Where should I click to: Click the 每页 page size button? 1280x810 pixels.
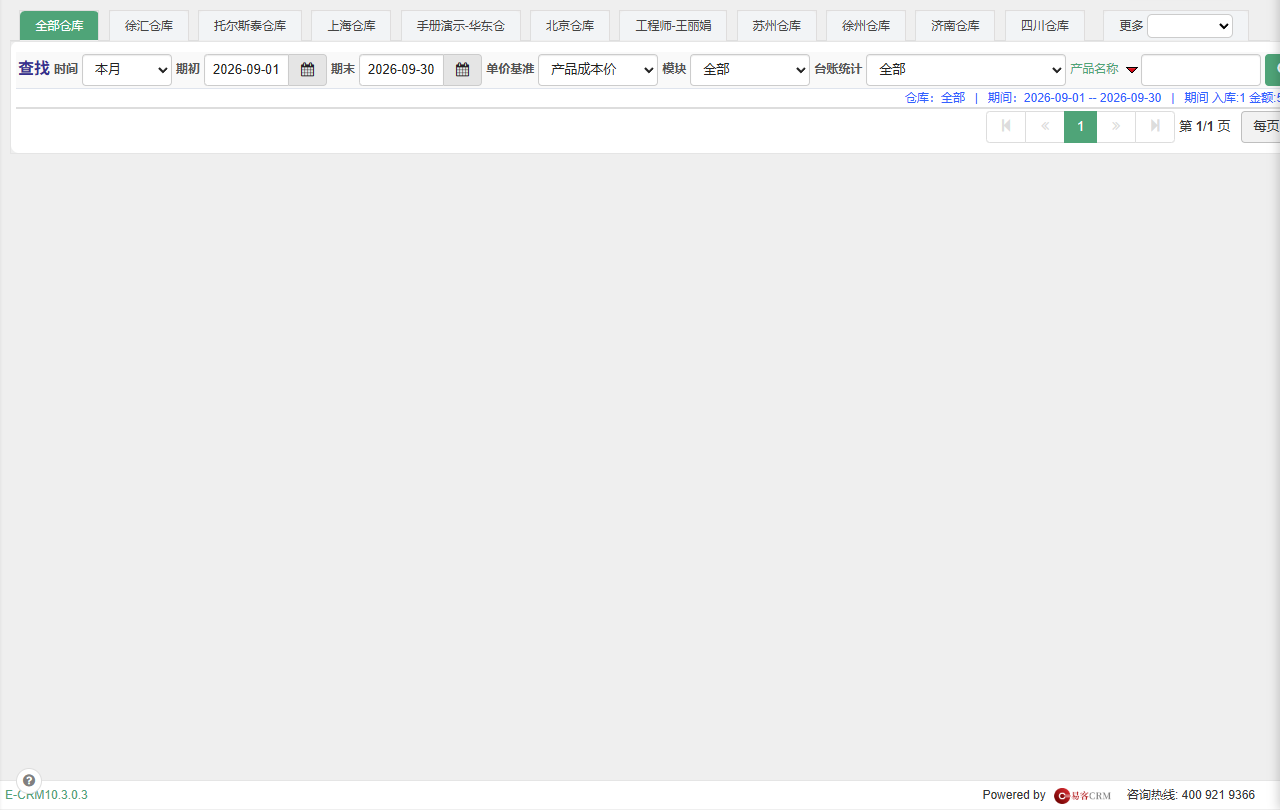1262,127
